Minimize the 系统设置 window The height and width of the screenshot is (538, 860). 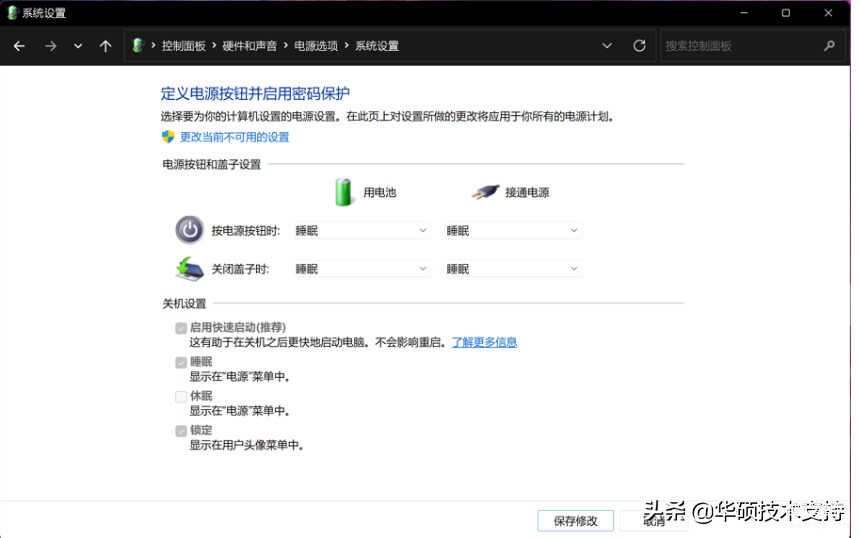click(744, 13)
